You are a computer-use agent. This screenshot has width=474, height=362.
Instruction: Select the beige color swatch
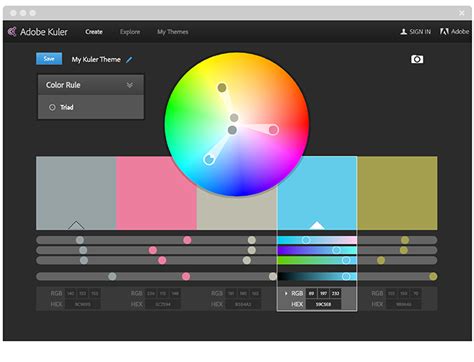[x=237, y=212]
